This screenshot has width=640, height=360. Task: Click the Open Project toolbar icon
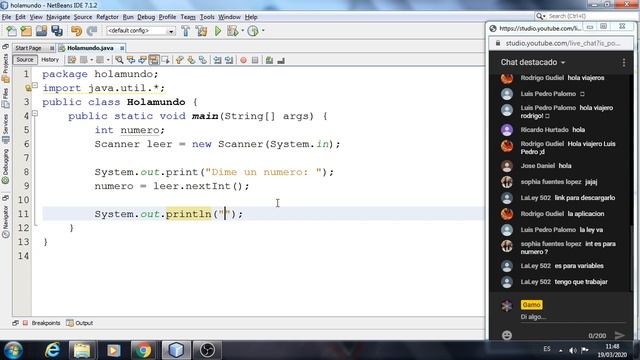click(x=41, y=31)
